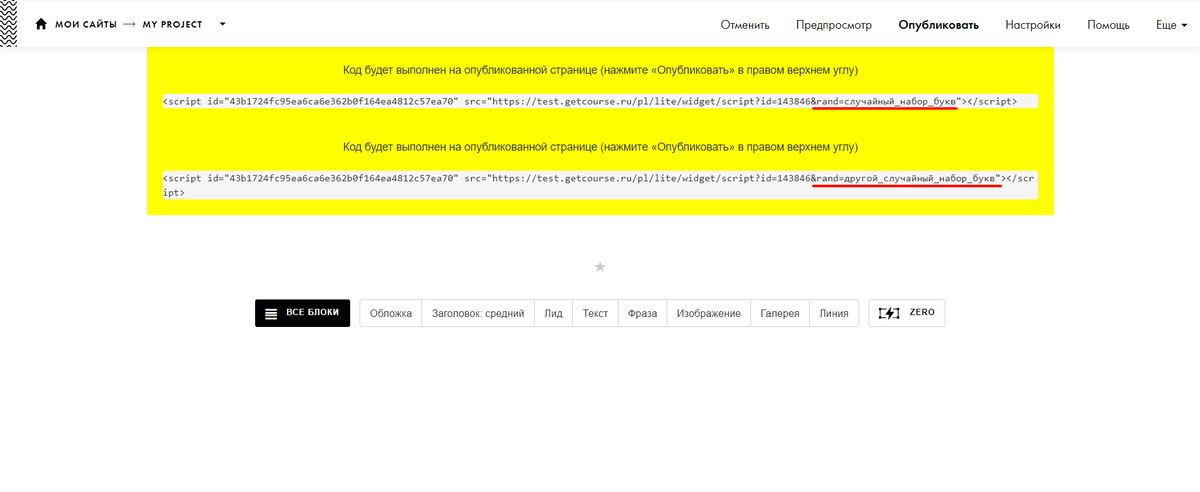Click the list icon in ВСЕ БЛОКИ
Screen dimensions: 1200x492
pyautogui.click(x=271, y=314)
